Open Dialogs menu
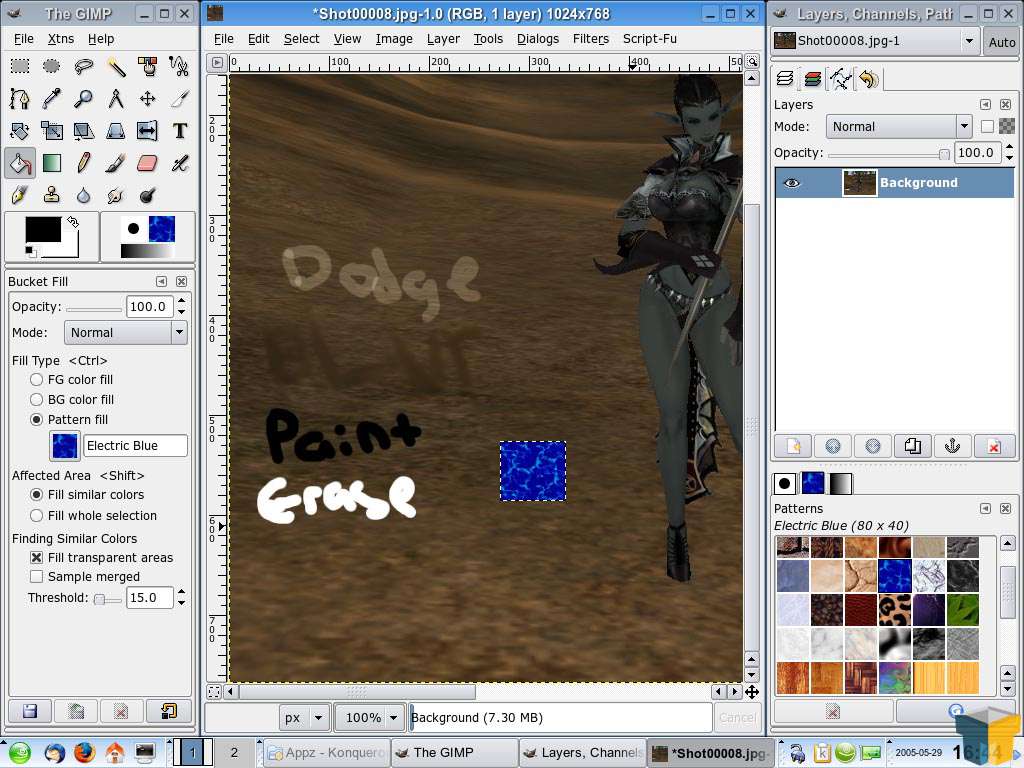Image resolution: width=1024 pixels, height=768 pixels. (x=537, y=39)
